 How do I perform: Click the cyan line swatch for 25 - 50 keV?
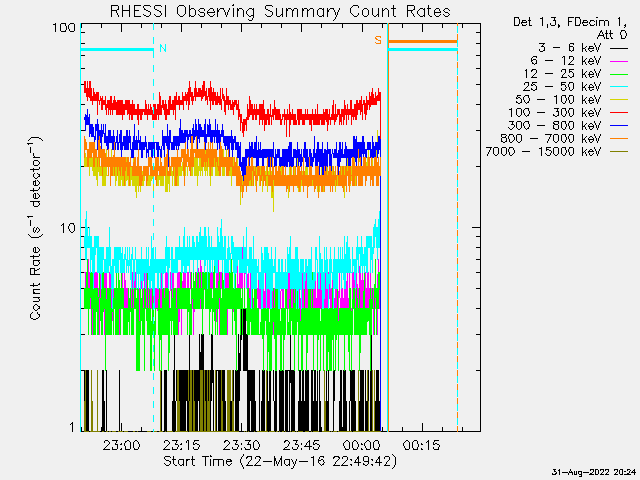point(619,87)
